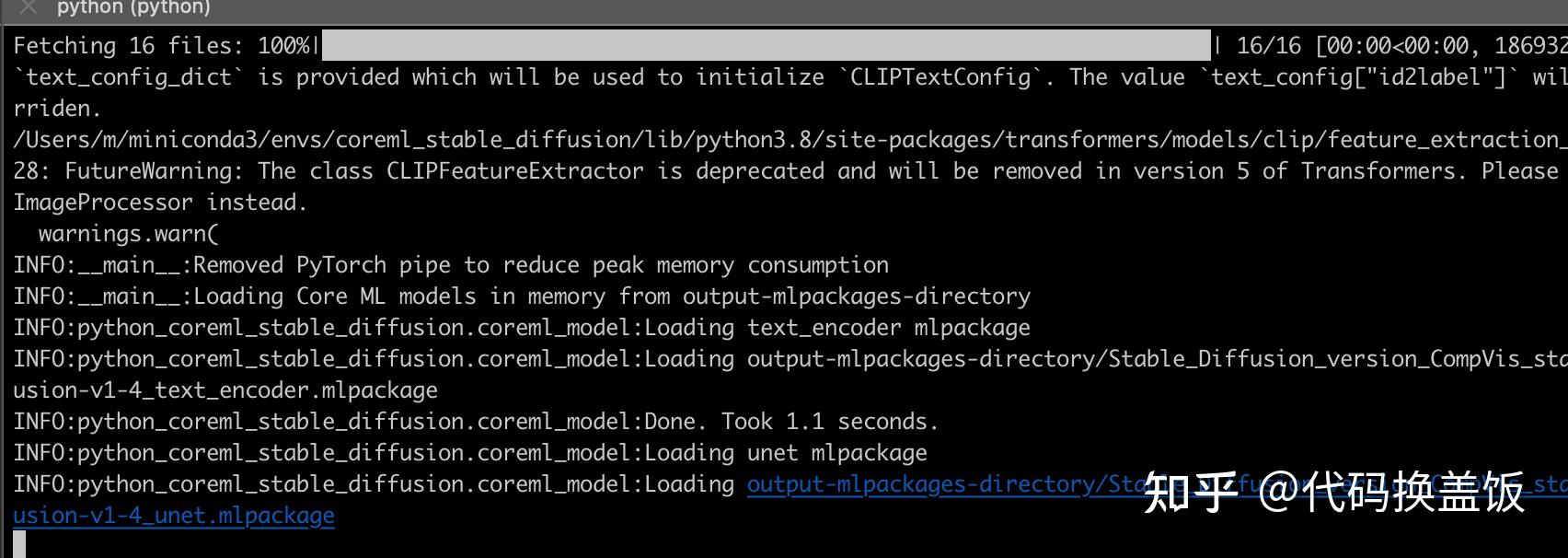Click the 知乎 watermark text

[1190, 494]
